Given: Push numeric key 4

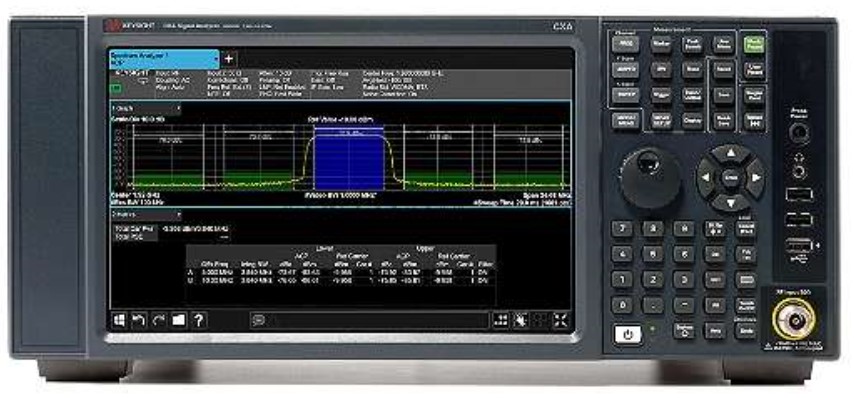Looking at the screenshot, I should 622,254.
